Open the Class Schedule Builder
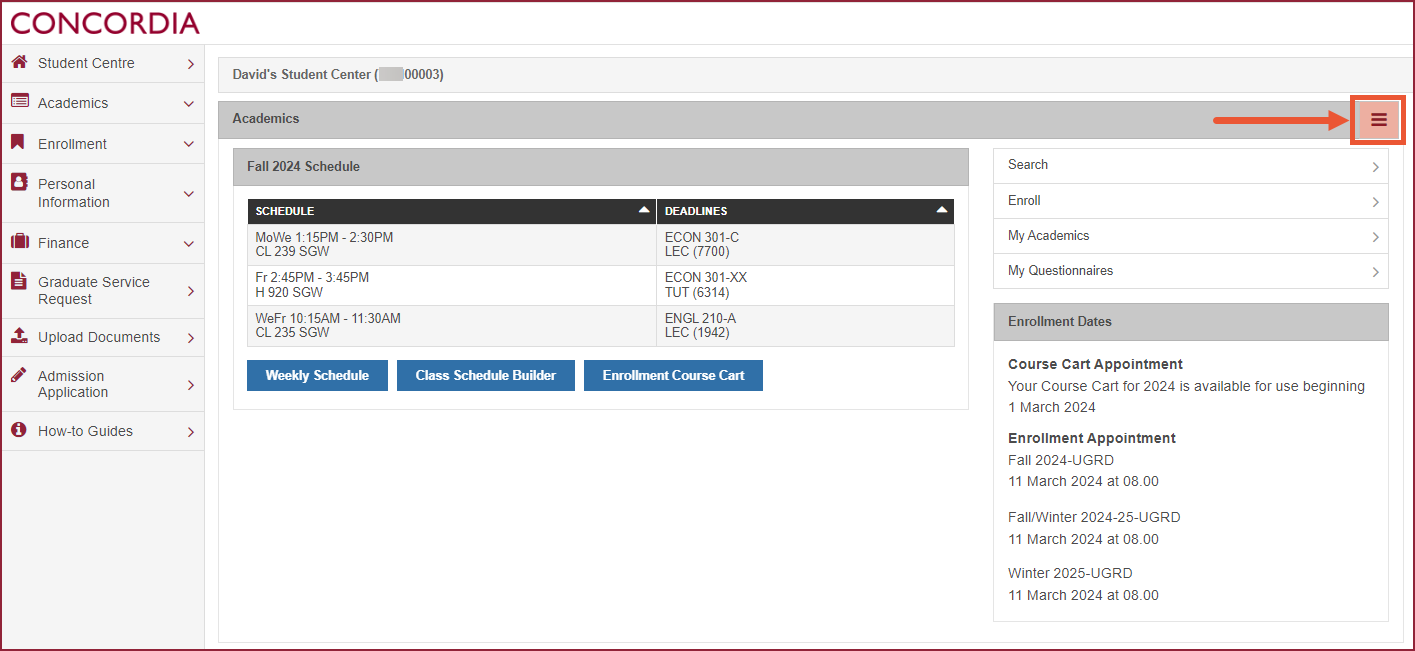Screen dimensions: 1415x651 pyautogui.click(x=486, y=375)
